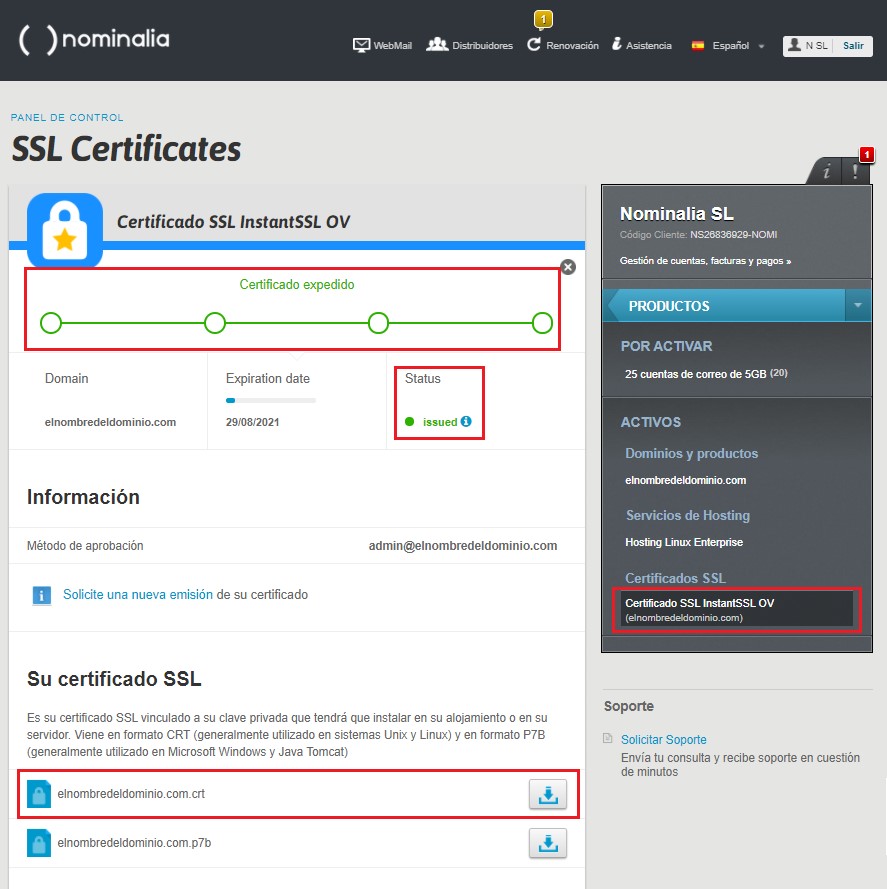Image resolution: width=887 pixels, height=889 pixels.
Task: Click the certificate progress bar final green node
Action: [x=541, y=323]
